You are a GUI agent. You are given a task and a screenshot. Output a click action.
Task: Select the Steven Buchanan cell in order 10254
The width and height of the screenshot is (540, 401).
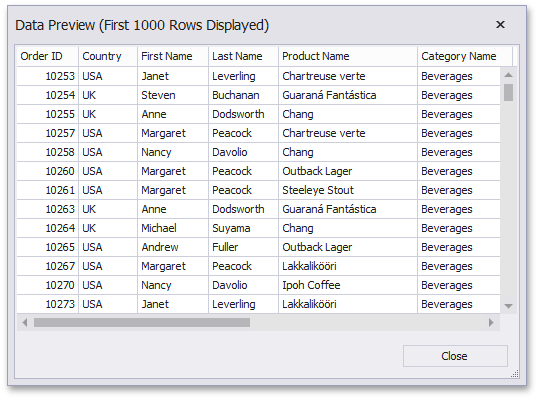(173, 95)
